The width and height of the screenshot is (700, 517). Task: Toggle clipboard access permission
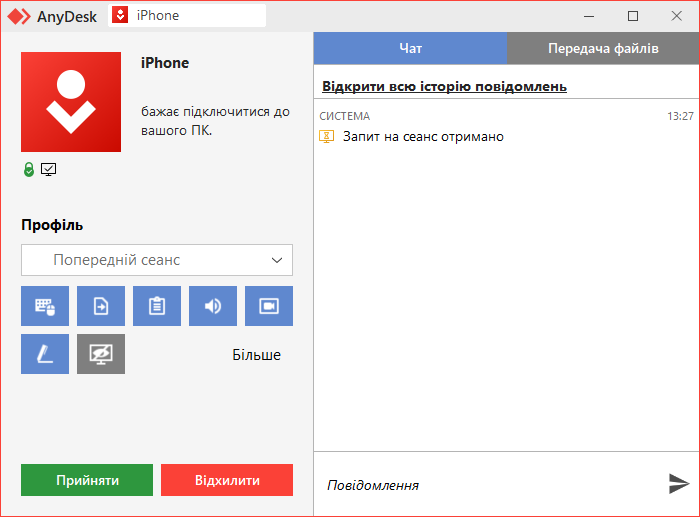[157, 306]
